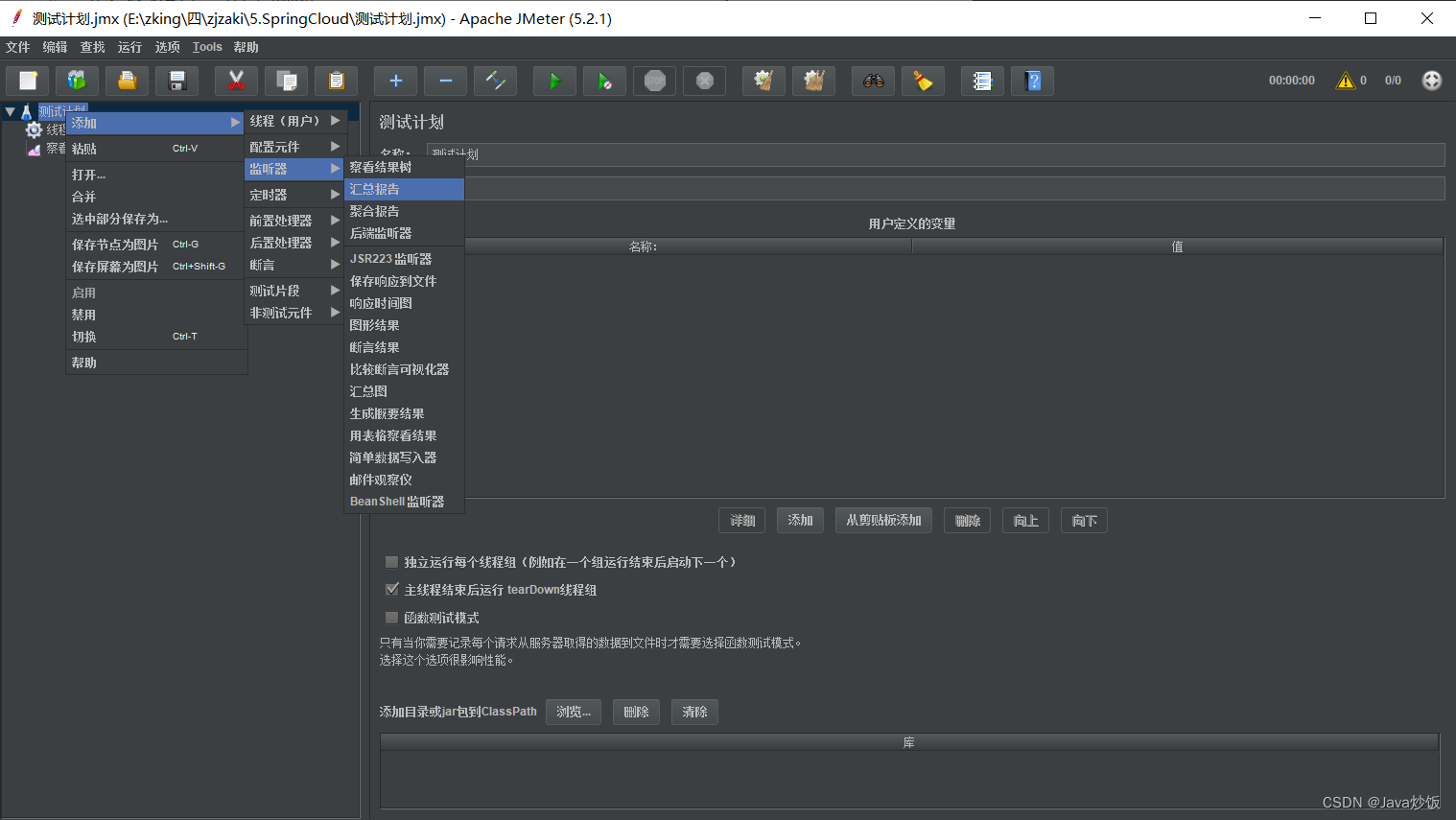This screenshot has width=1456, height=820.
Task: Click the Search binoculars icon
Action: coord(873,82)
